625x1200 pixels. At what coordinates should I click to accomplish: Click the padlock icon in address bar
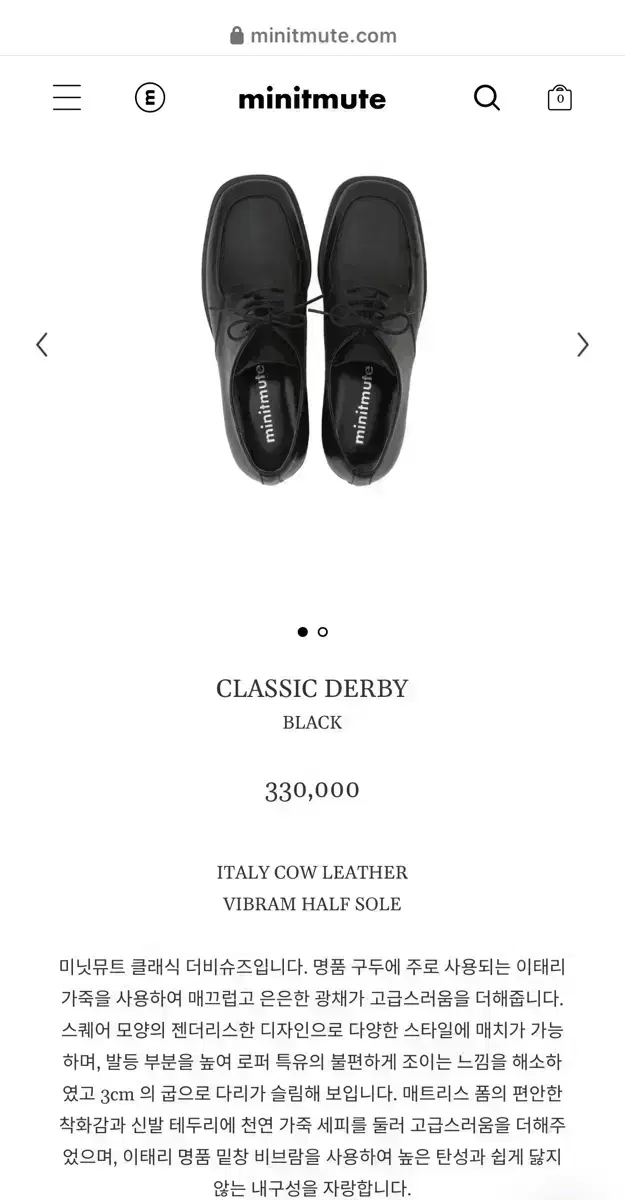click(237, 36)
